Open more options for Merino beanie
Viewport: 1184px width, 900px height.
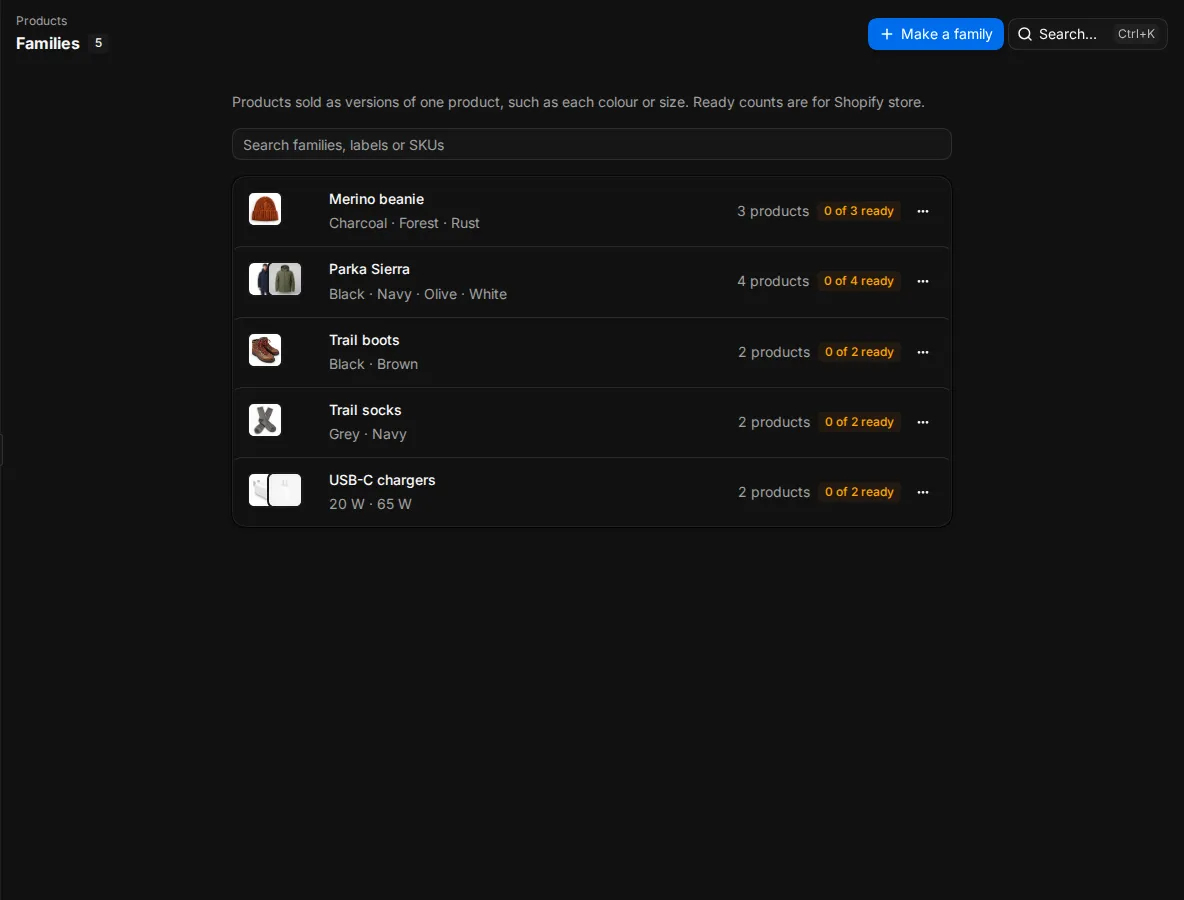point(922,211)
